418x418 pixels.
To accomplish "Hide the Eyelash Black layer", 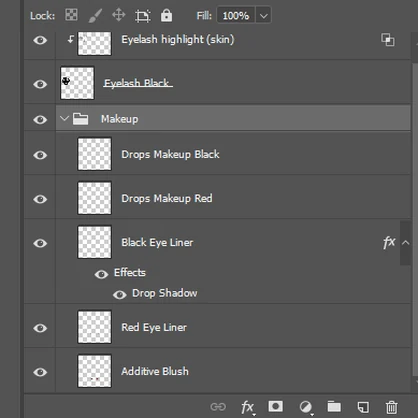I will pyautogui.click(x=40, y=84).
